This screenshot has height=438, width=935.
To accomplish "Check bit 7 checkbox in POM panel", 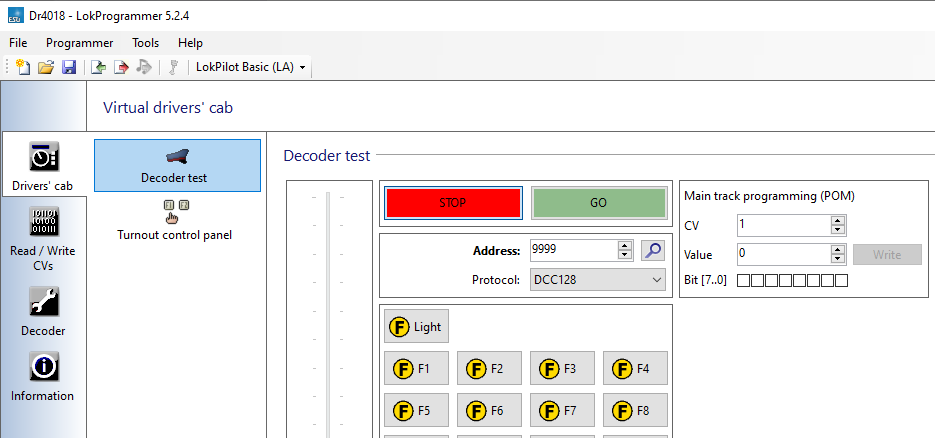I will [x=744, y=280].
